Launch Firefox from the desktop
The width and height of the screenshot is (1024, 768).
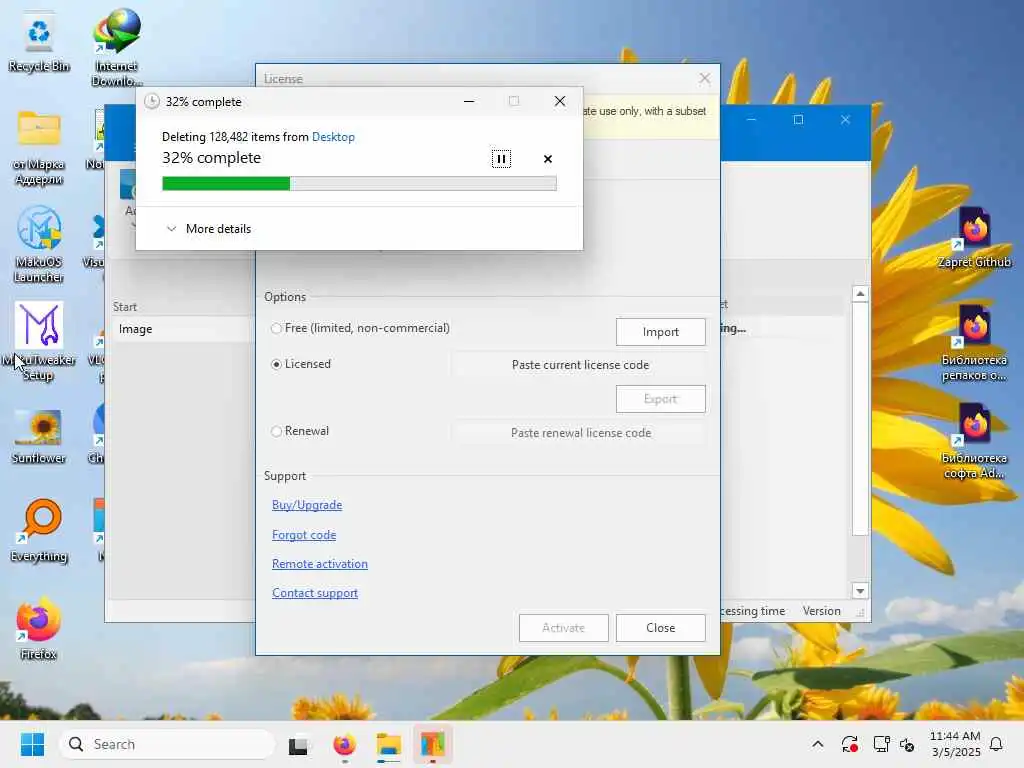point(39,628)
